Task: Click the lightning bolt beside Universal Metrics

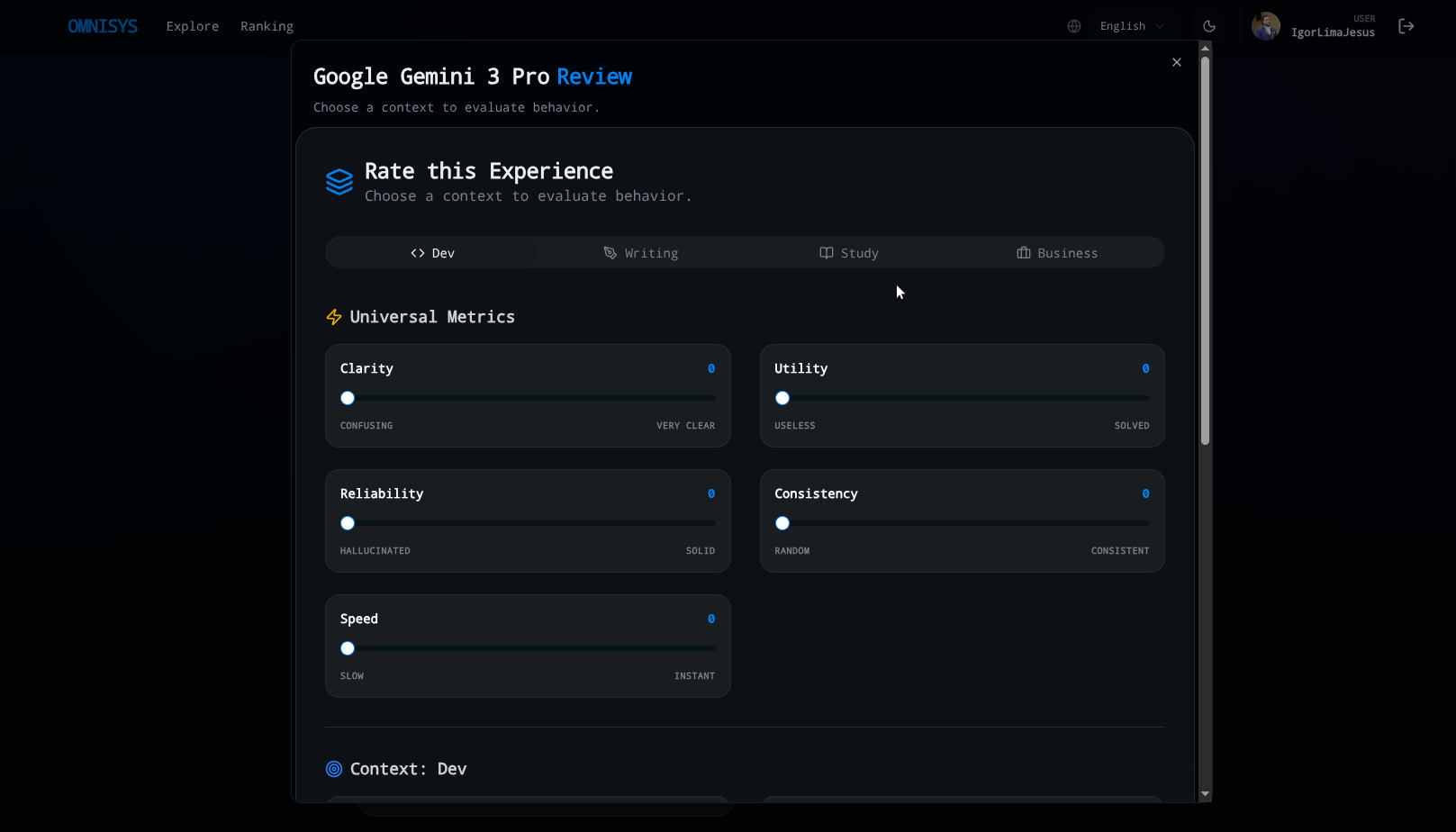Action: 333,317
